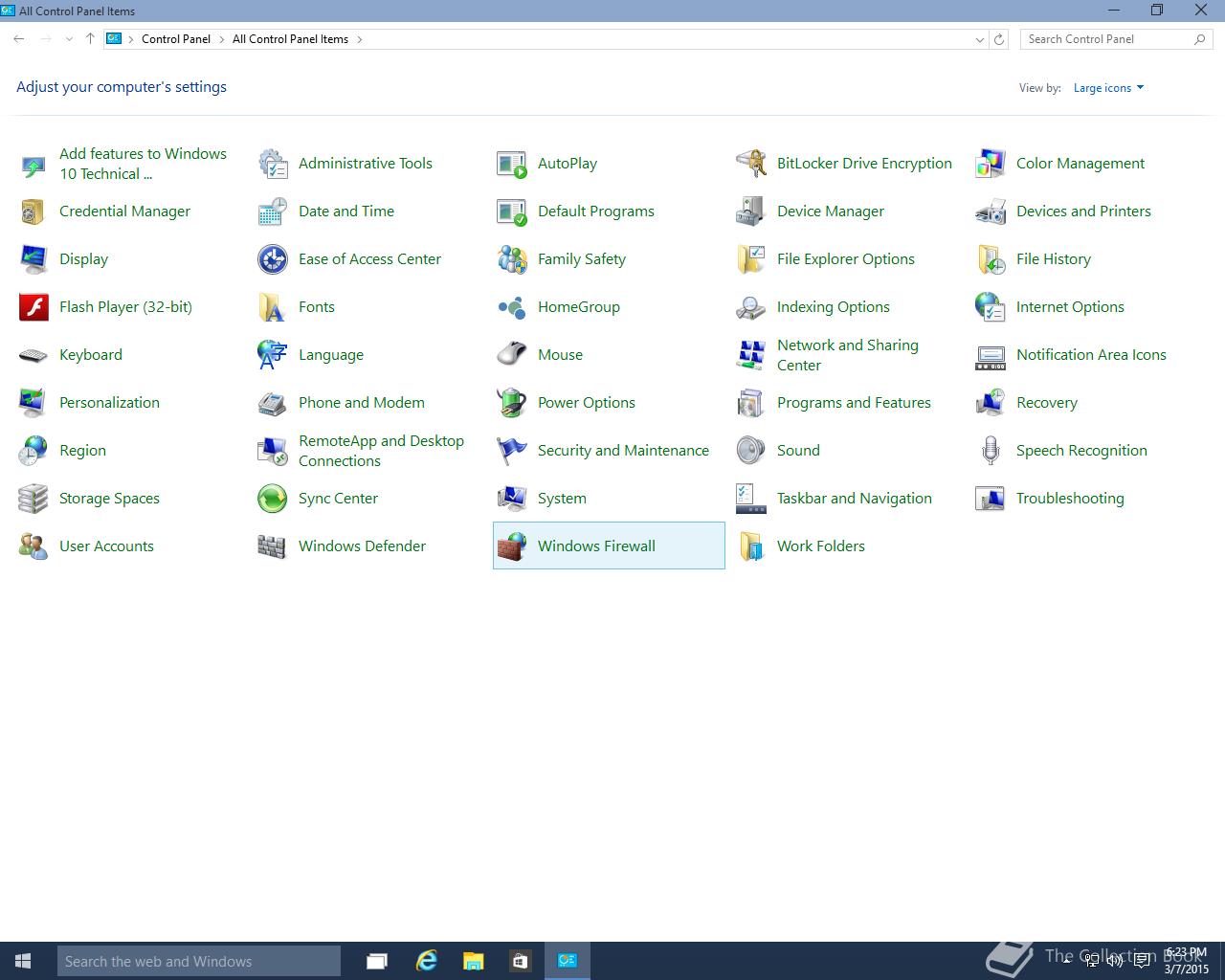1225x980 pixels.
Task: Open the Windows Firewall icon
Action: click(x=512, y=546)
